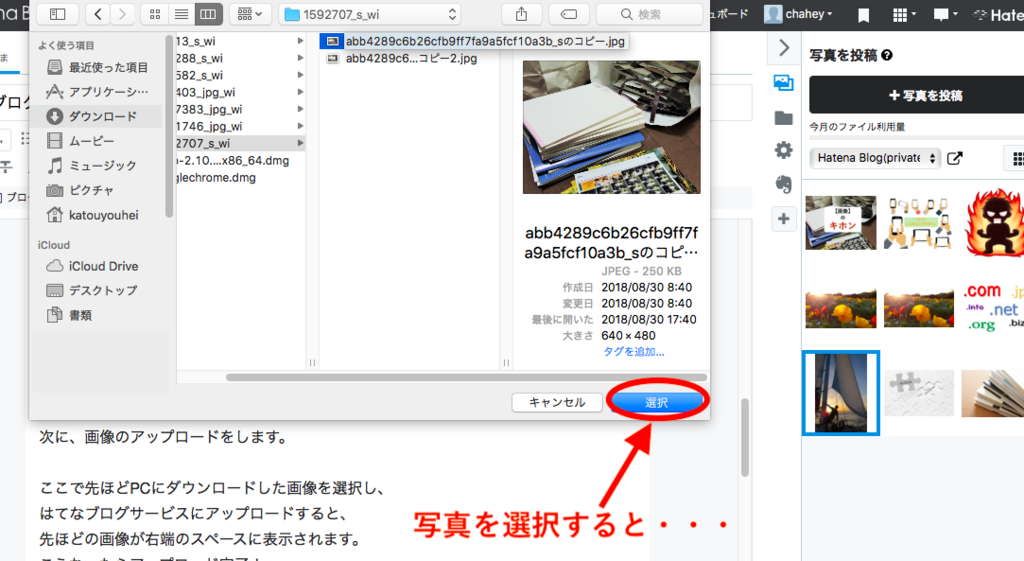Expand the 13_s_wi folder arrow
The image size is (1024, 561).
tap(300, 41)
